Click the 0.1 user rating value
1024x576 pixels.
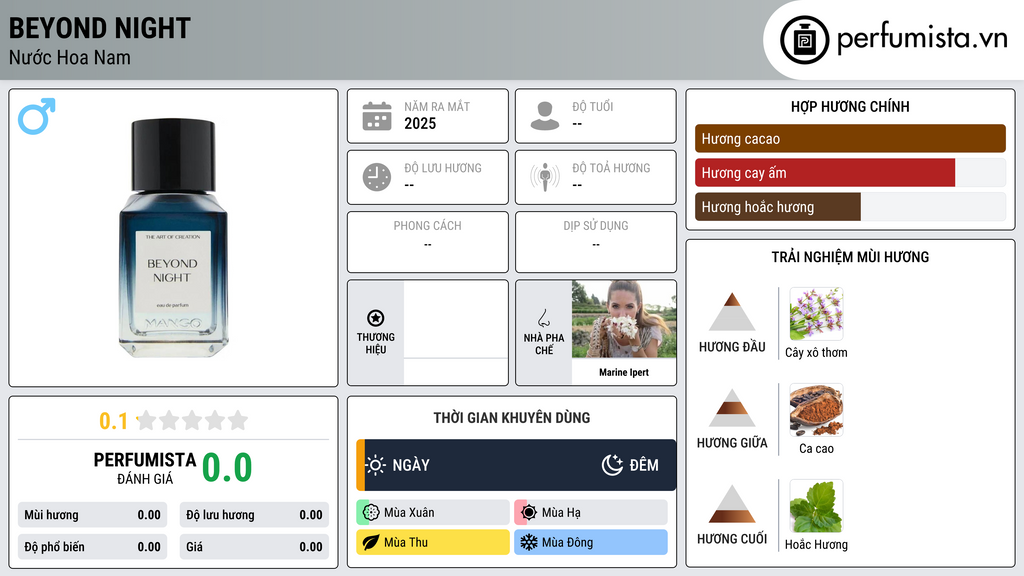[x=114, y=421]
